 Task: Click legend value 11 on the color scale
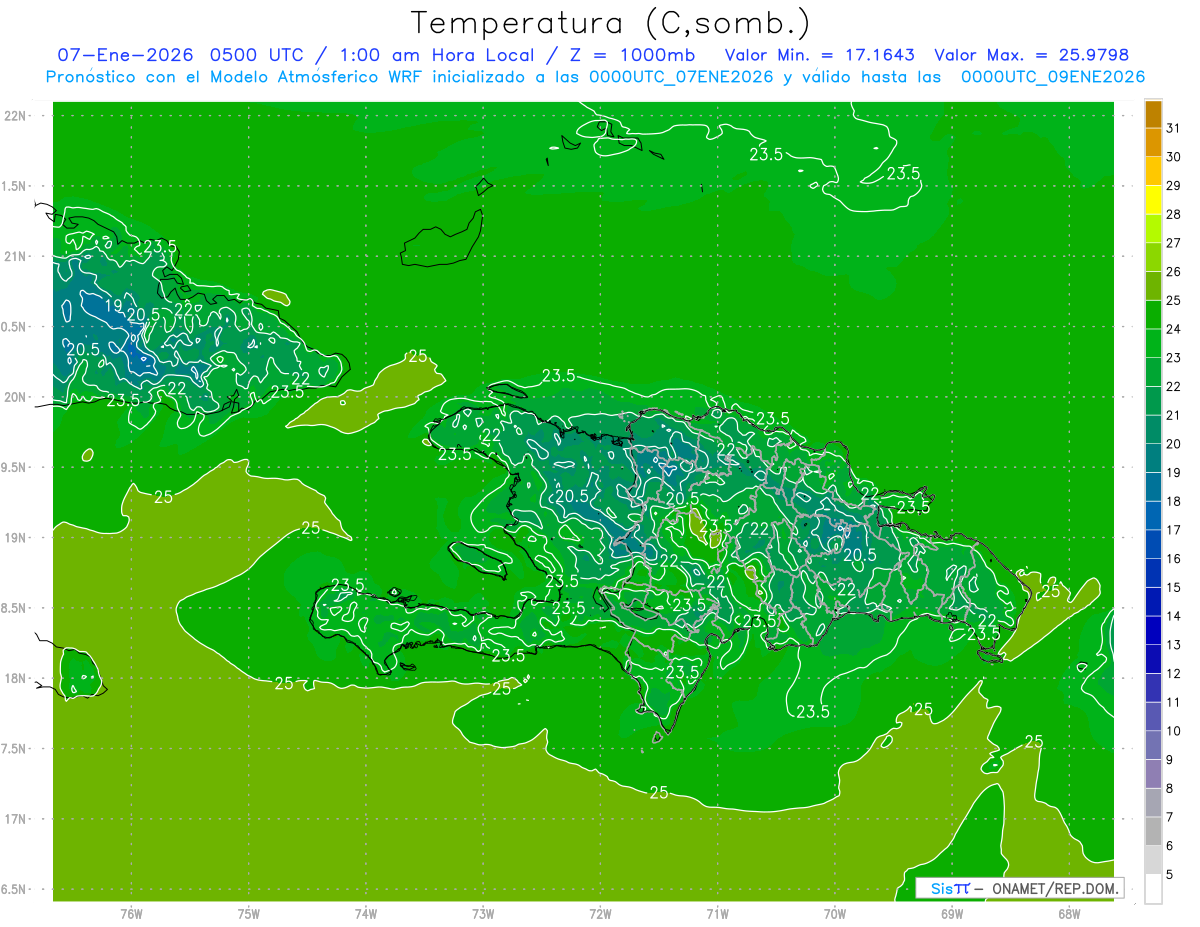[1173, 702]
